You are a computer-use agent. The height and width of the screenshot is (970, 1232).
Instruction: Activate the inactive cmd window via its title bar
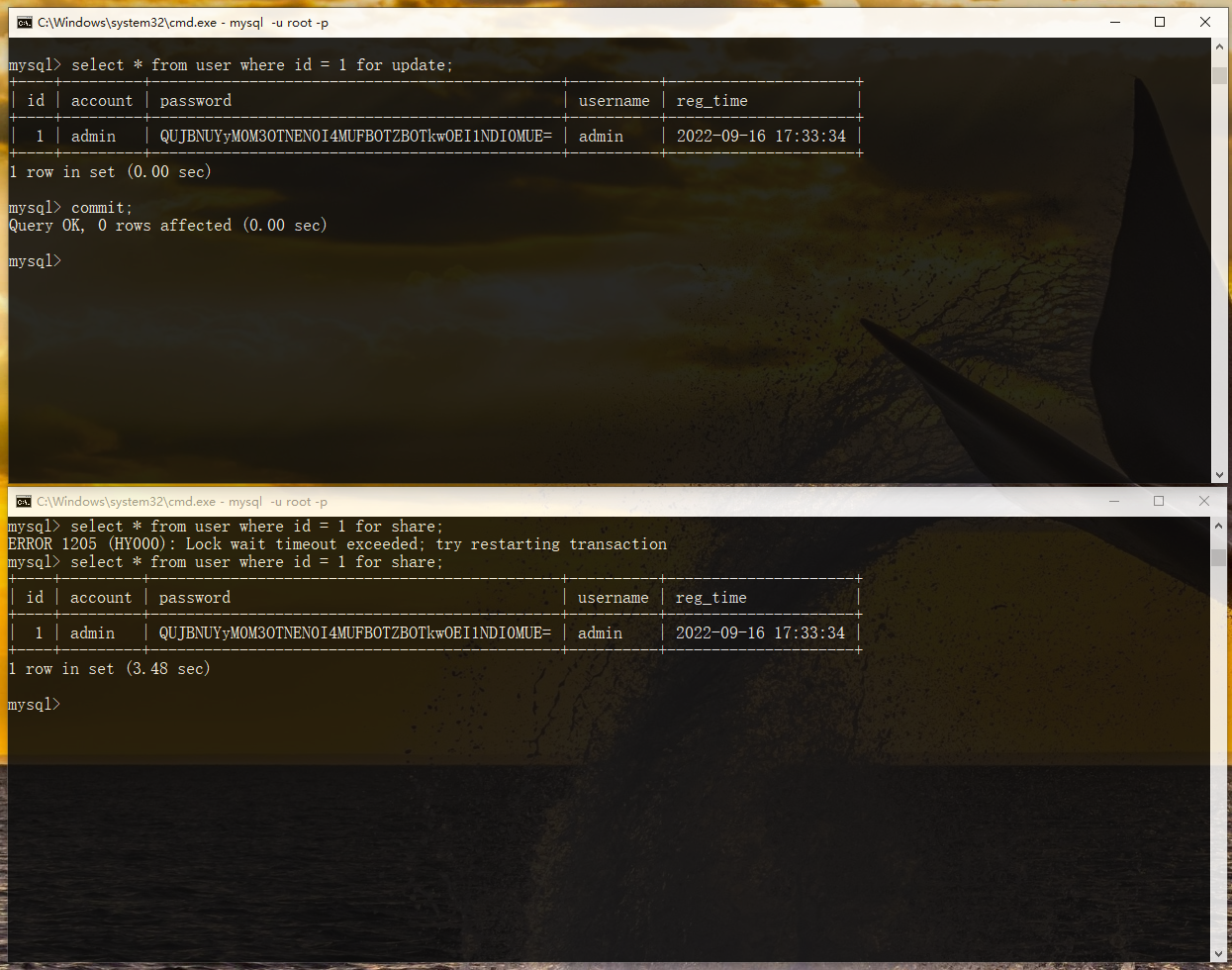tap(594, 502)
